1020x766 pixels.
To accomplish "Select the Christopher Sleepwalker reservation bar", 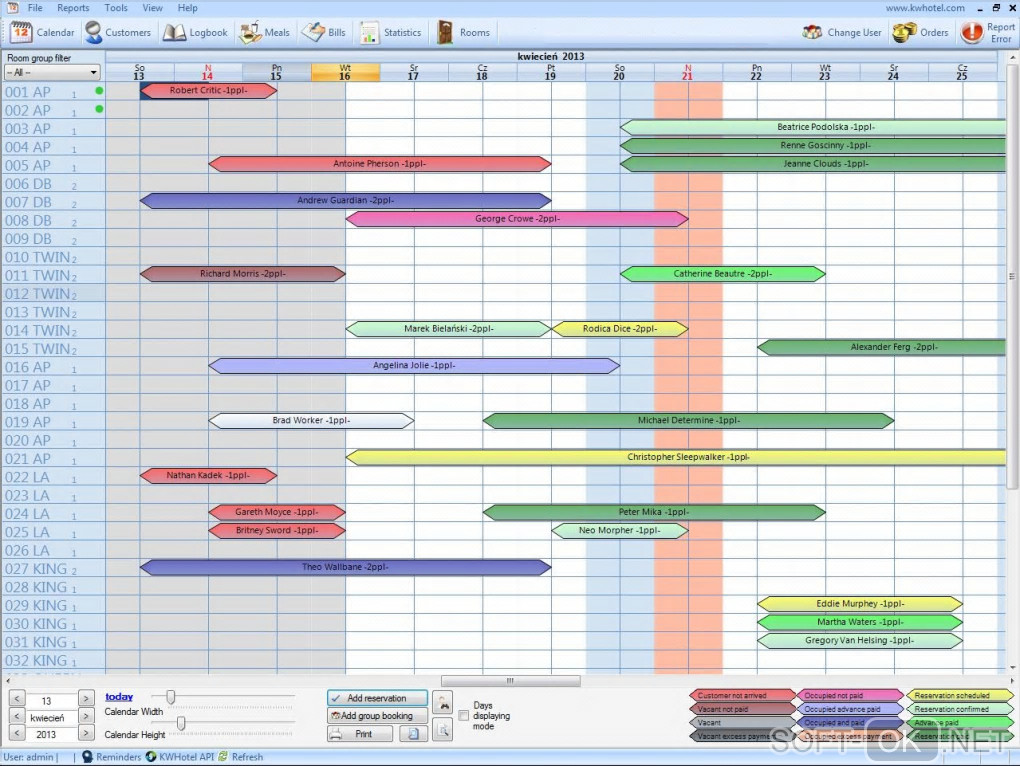I will pos(676,457).
